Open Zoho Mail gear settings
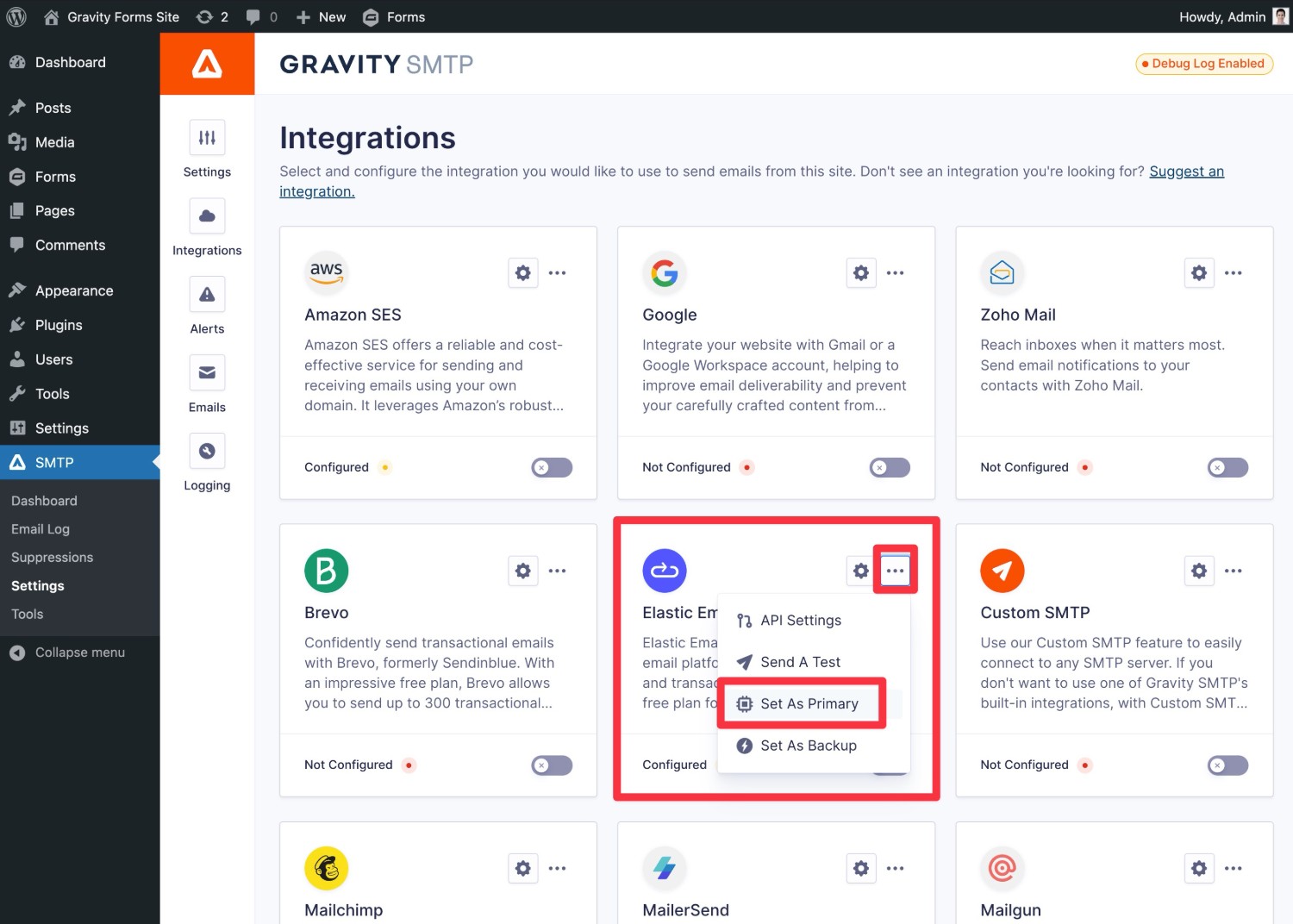The width and height of the screenshot is (1293, 924). tap(1199, 273)
